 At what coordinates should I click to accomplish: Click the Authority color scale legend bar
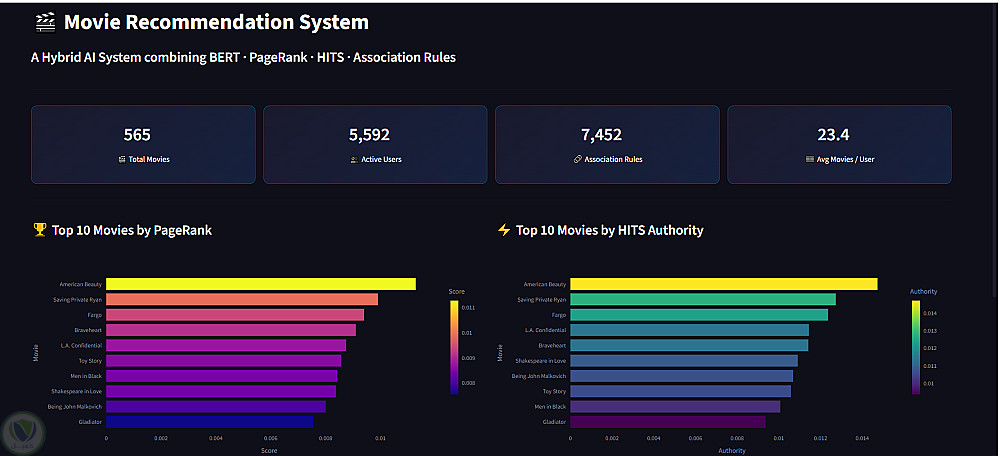tap(916, 348)
